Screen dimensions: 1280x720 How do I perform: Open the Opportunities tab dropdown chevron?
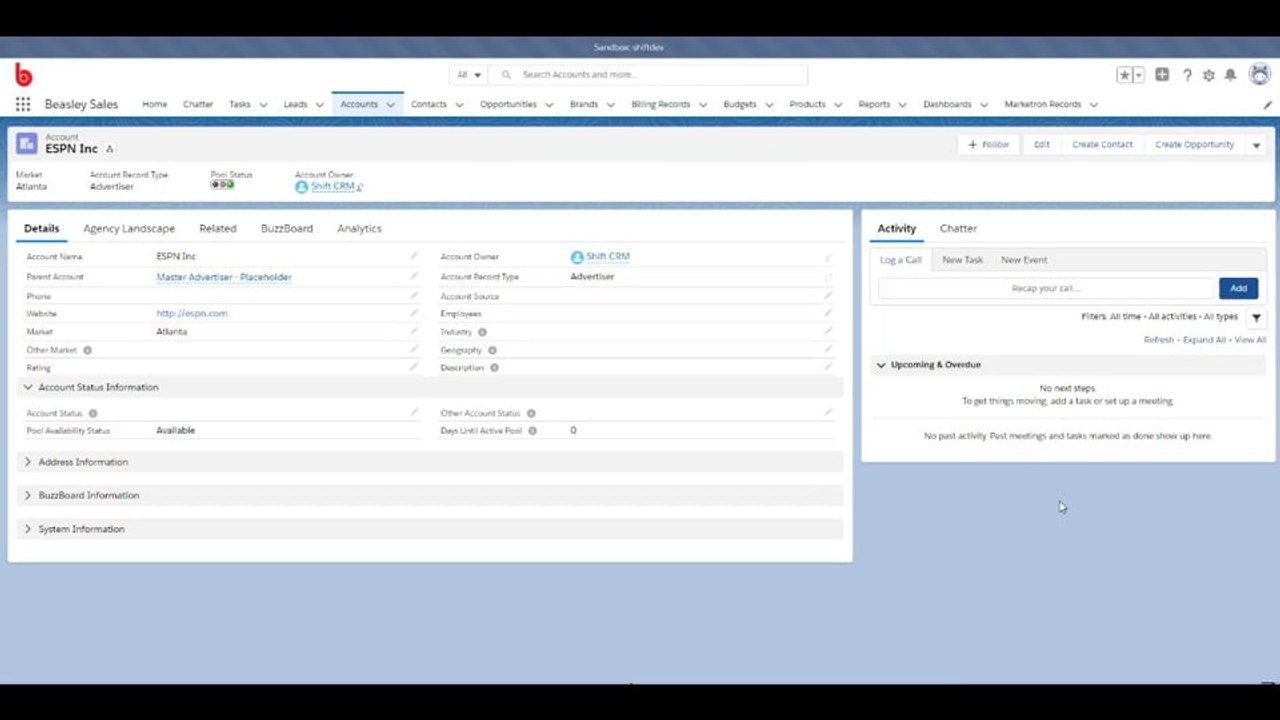click(x=549, y=104)
